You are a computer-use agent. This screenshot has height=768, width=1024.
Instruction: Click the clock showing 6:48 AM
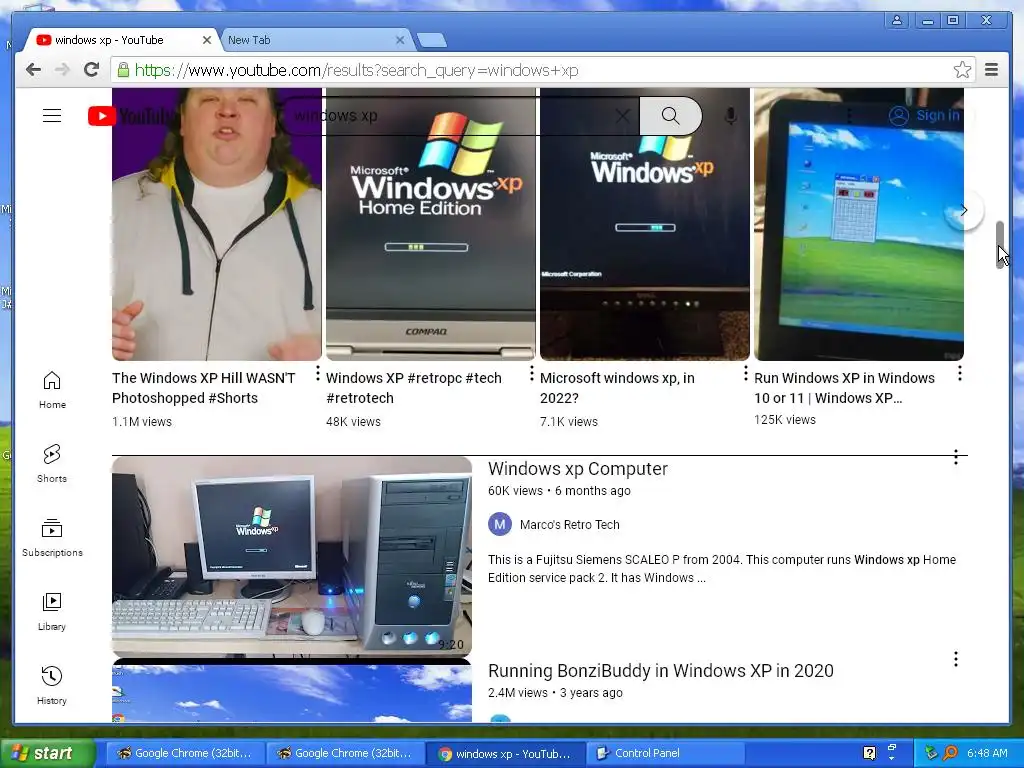pos(987,753)
